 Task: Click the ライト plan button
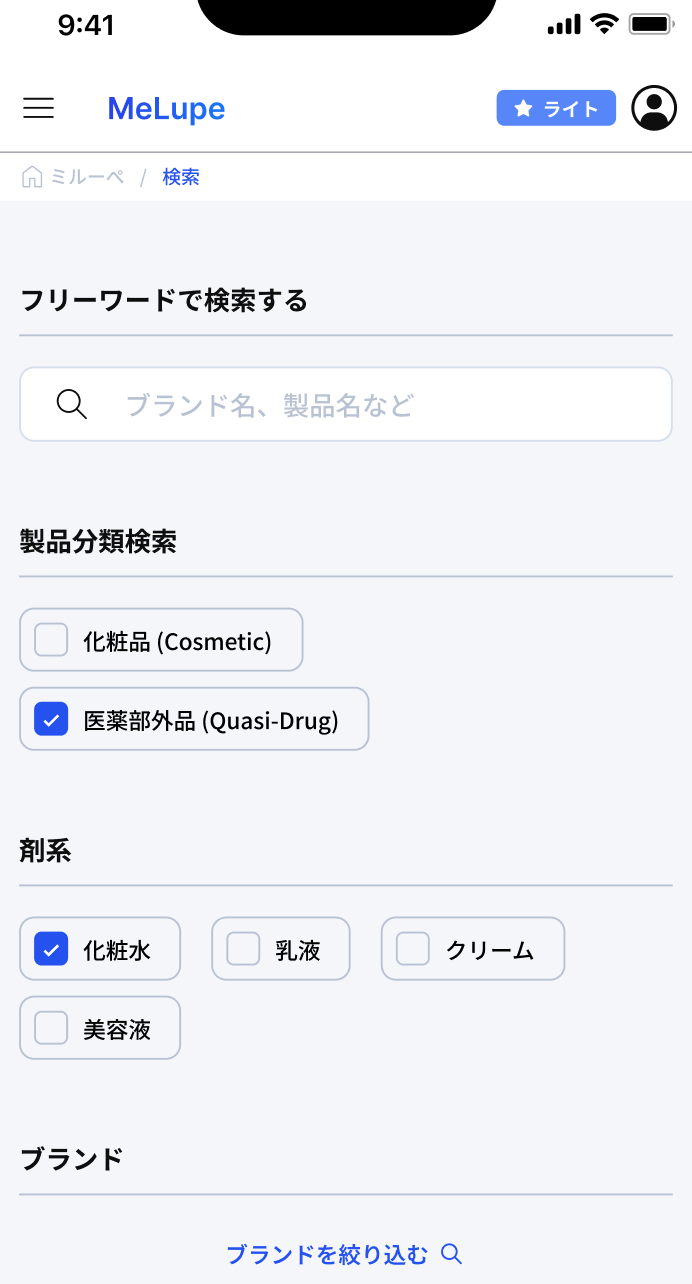tap(556, 108)
